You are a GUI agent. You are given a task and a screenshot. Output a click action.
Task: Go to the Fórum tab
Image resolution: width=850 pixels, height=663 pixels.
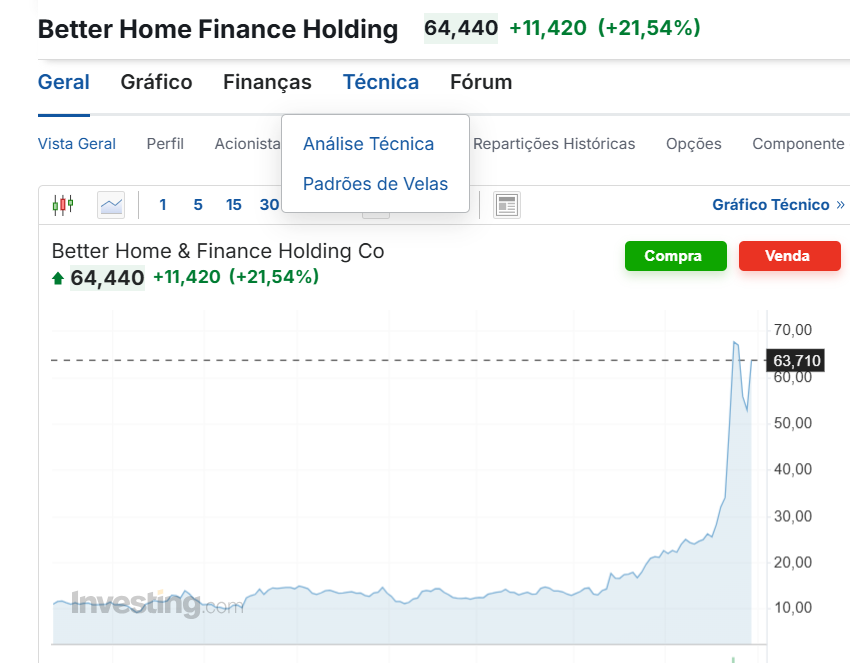pos(481,82)
